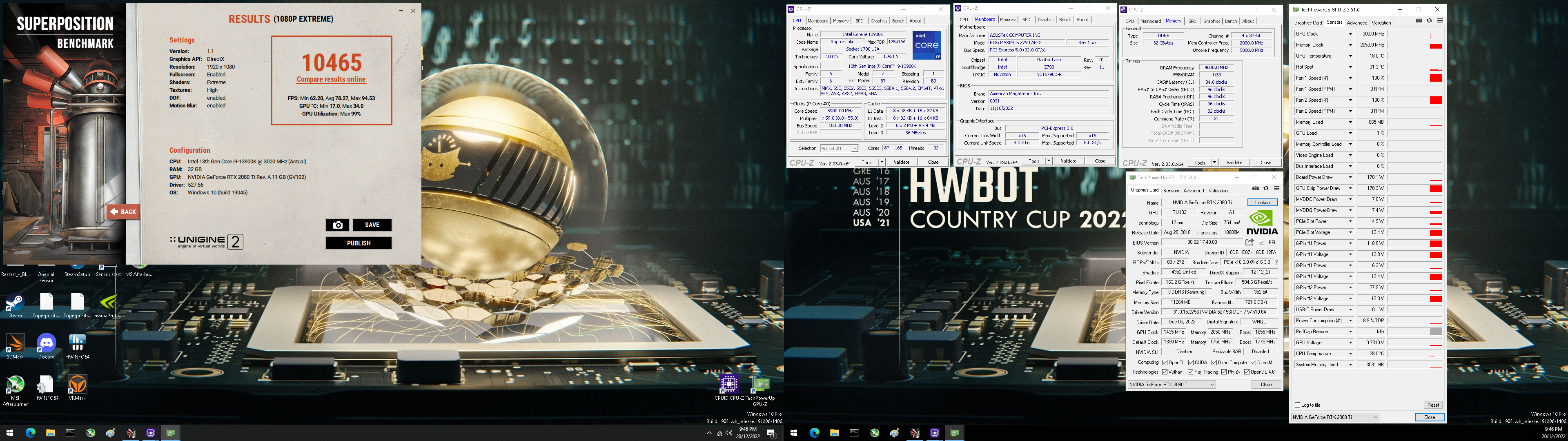Click Lookup button in GPU-Z
Viewport: 1568px width, 441px height.
[1263, 202]
